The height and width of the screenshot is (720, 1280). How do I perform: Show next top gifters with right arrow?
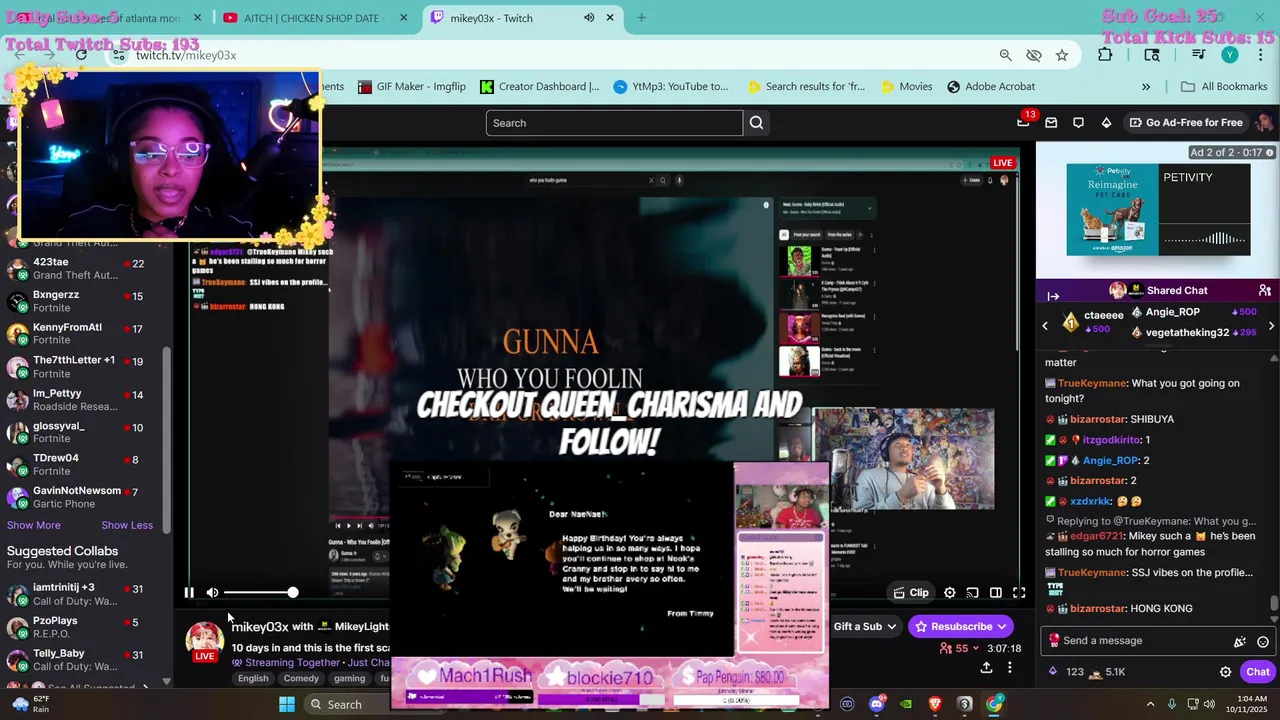click(1271, 326)
